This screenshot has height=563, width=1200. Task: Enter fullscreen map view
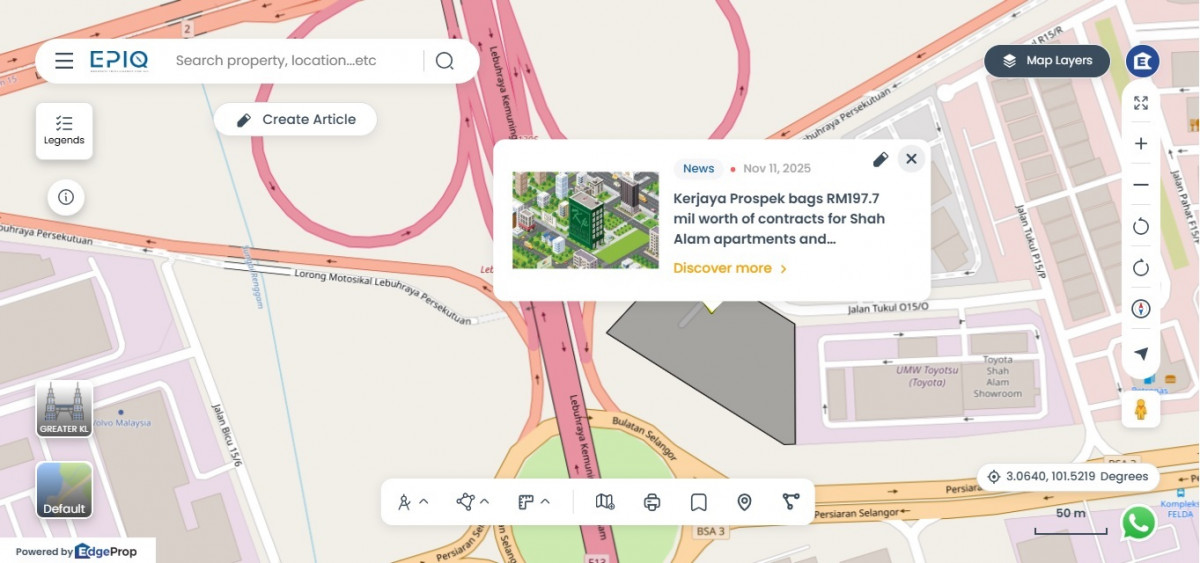1141,103
